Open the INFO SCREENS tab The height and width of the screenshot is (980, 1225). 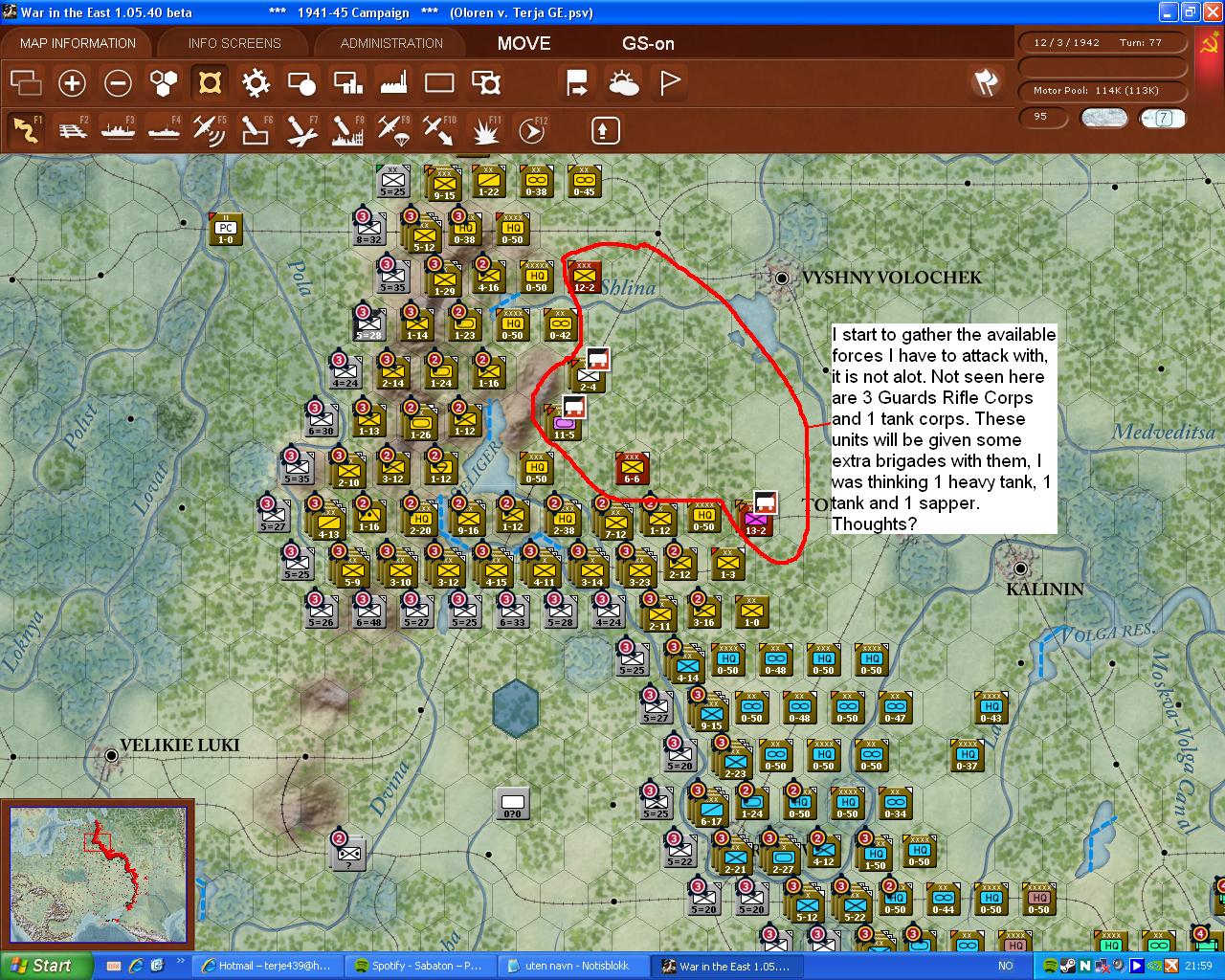tap(234, 43)
